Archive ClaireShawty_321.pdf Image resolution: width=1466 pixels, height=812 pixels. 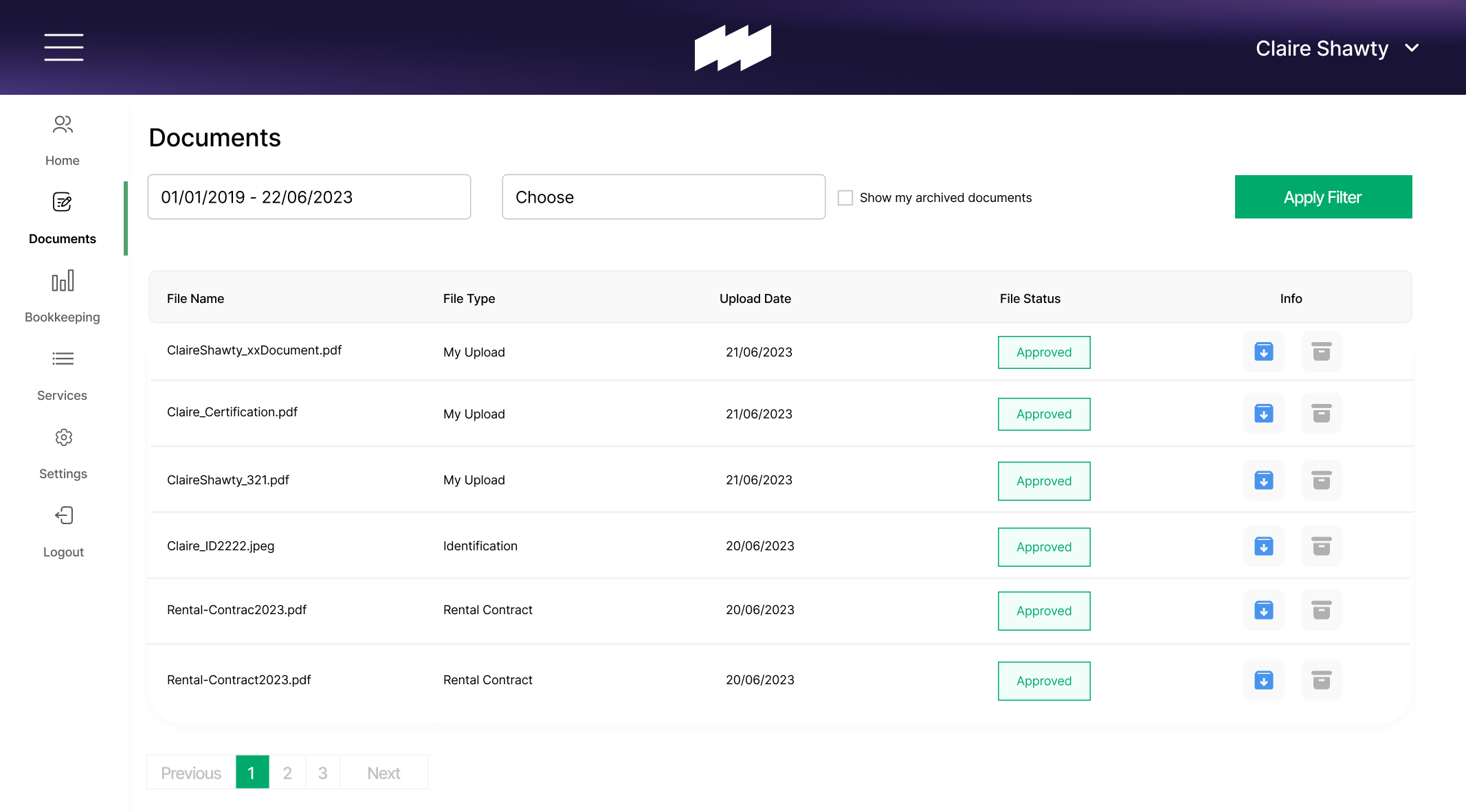[1322, 480]
